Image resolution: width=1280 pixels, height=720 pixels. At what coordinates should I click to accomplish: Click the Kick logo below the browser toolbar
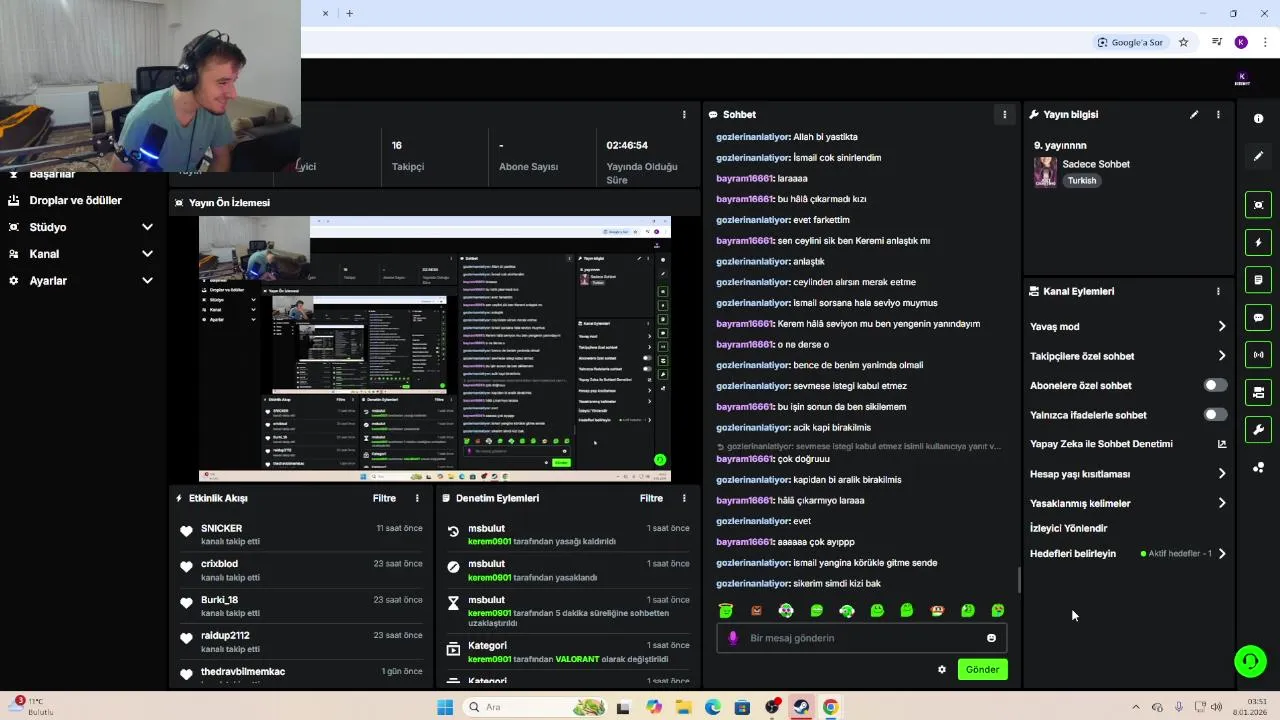point(1242,79)
